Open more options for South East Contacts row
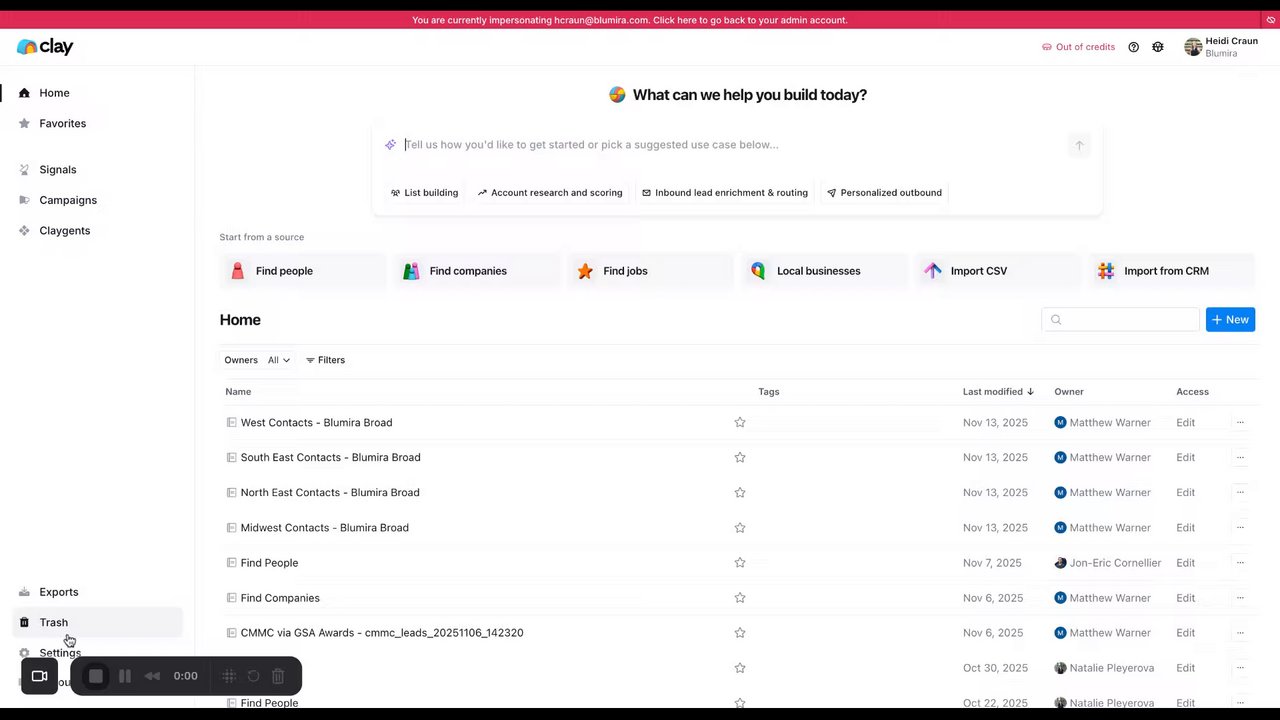Screen dimensions: 1280x720 (x=1240, y=458)
